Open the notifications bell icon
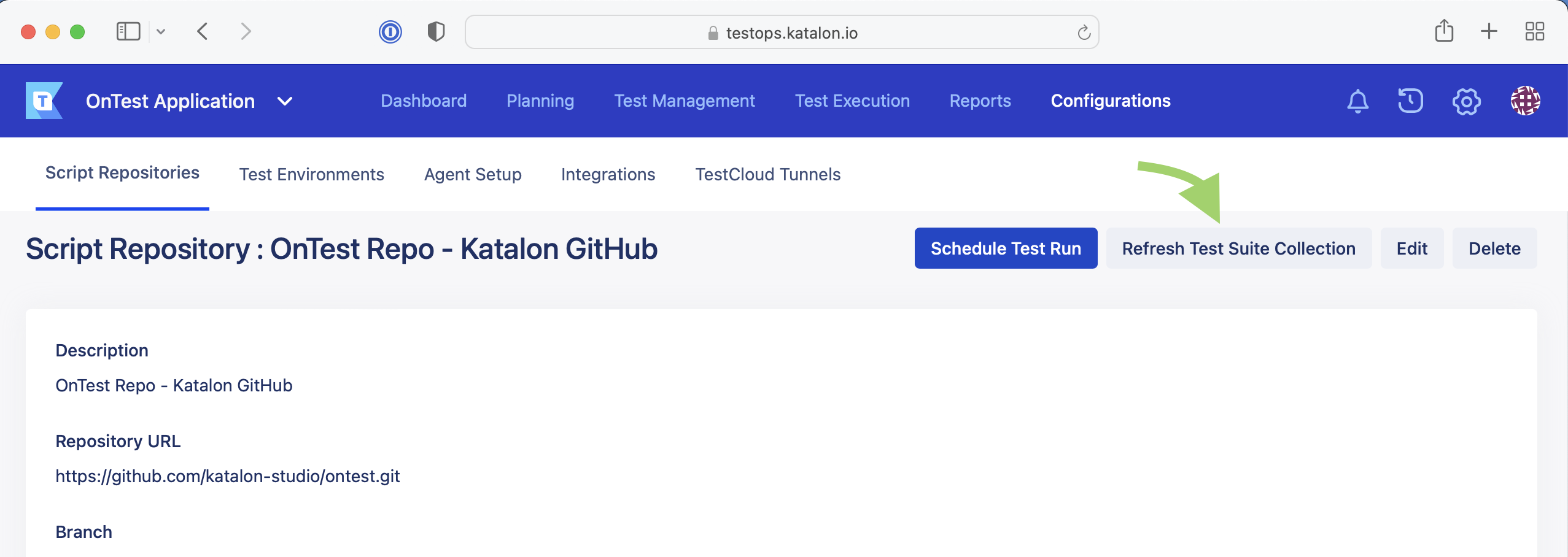Screen dimensions: 1568x557 pos(1357,101)
